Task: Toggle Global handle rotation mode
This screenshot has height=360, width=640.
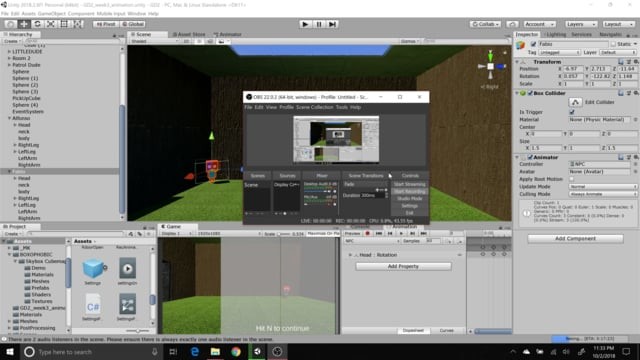Action: click(x=133, y=24)
